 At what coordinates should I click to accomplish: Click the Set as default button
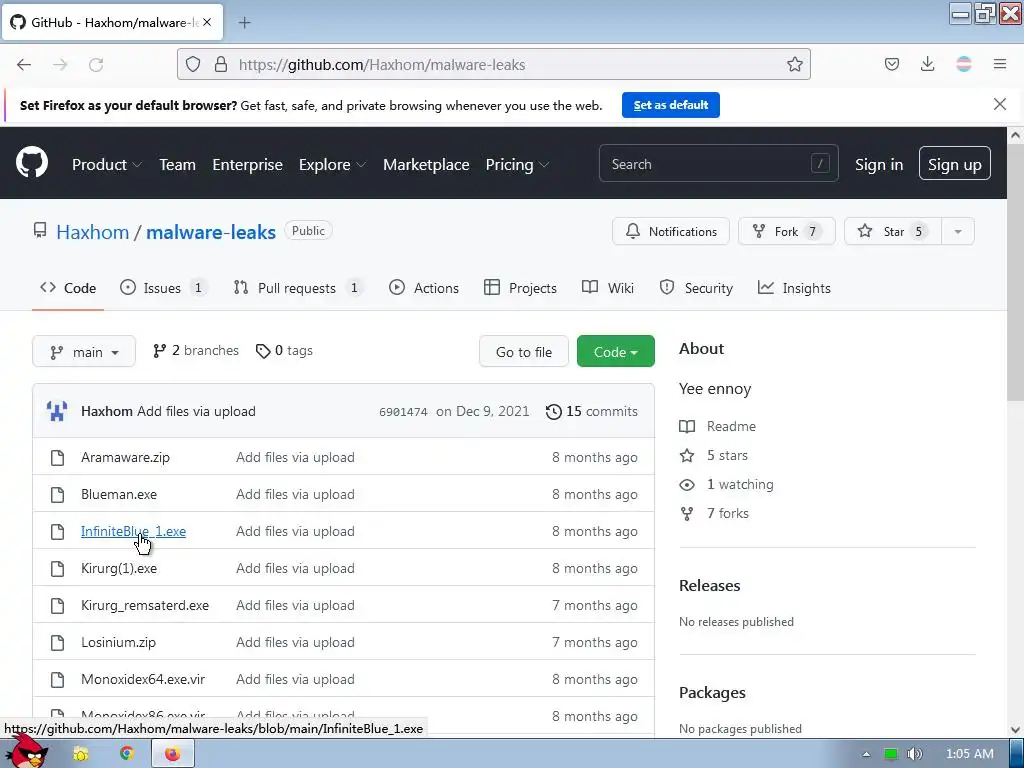tap(671, 105)
